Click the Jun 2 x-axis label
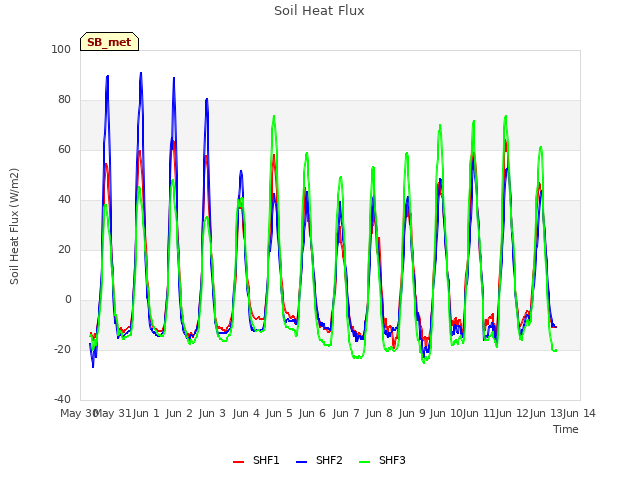640x480 pixels. coord(179,413)
